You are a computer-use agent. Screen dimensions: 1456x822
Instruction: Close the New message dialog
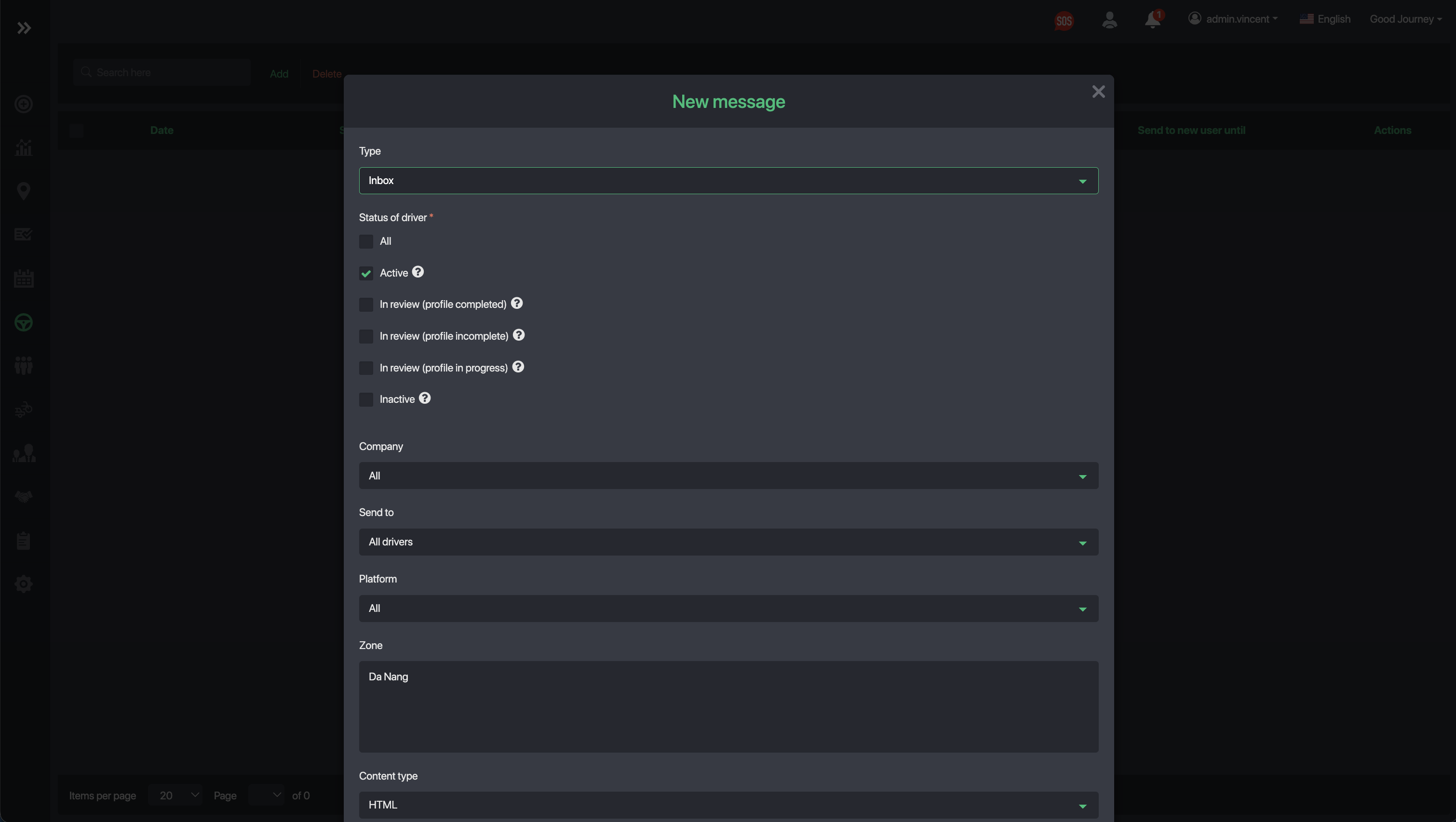click(x=1098, y=92)
